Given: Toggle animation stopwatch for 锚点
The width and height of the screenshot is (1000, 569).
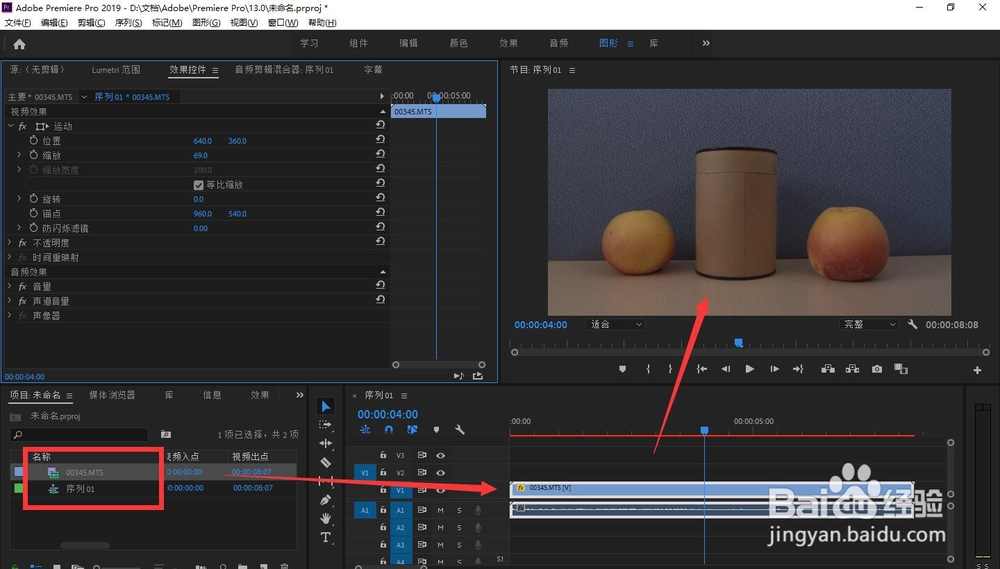Looking at the screenshot, I should click(34, 213).
